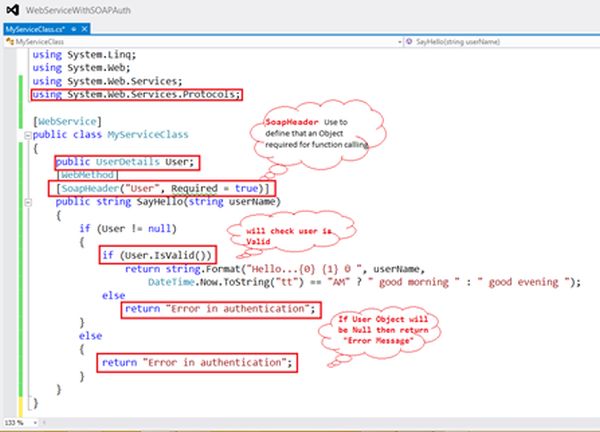Click the Visual Studio logo icon
This screenshot has height=432, width=600.
pyautogui.click(x=13, y=10)
